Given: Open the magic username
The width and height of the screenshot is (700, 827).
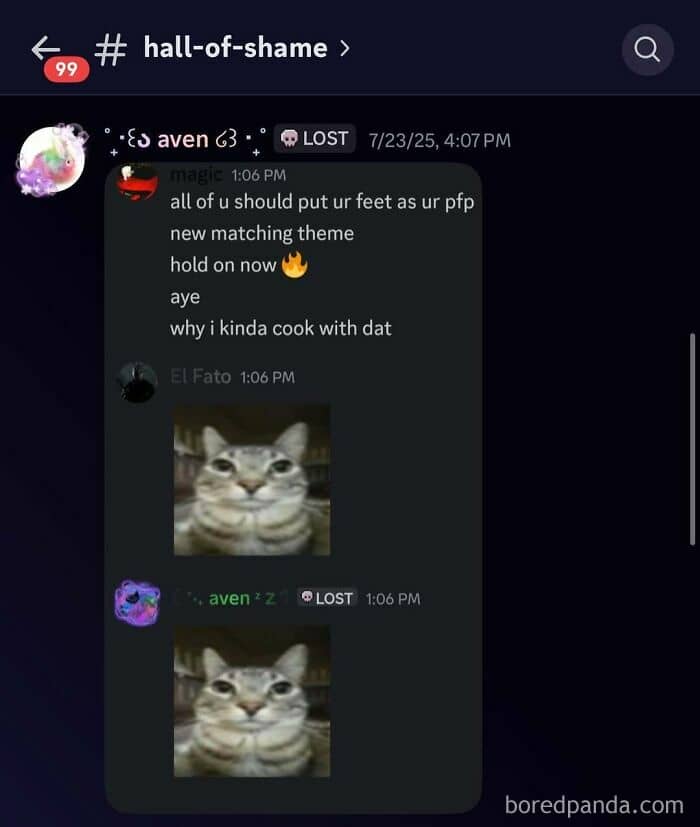Looking at the screenshot, I should point(196,174).
